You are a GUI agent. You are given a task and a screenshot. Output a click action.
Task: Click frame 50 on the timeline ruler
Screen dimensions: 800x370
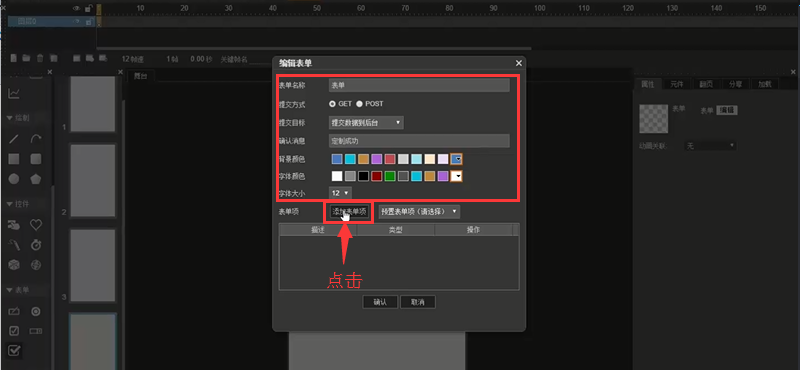317,8
